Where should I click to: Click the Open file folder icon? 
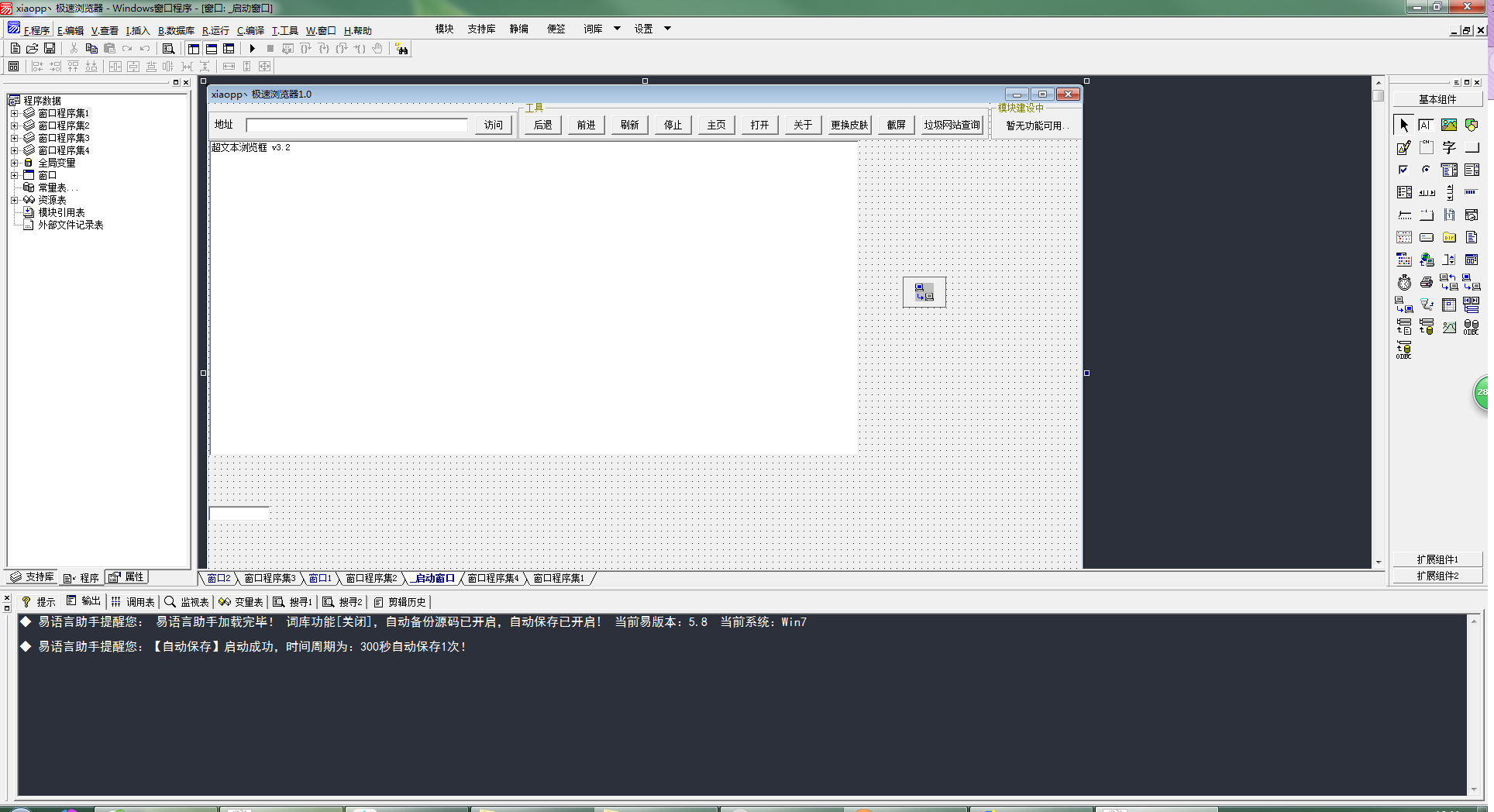(33, 49)
